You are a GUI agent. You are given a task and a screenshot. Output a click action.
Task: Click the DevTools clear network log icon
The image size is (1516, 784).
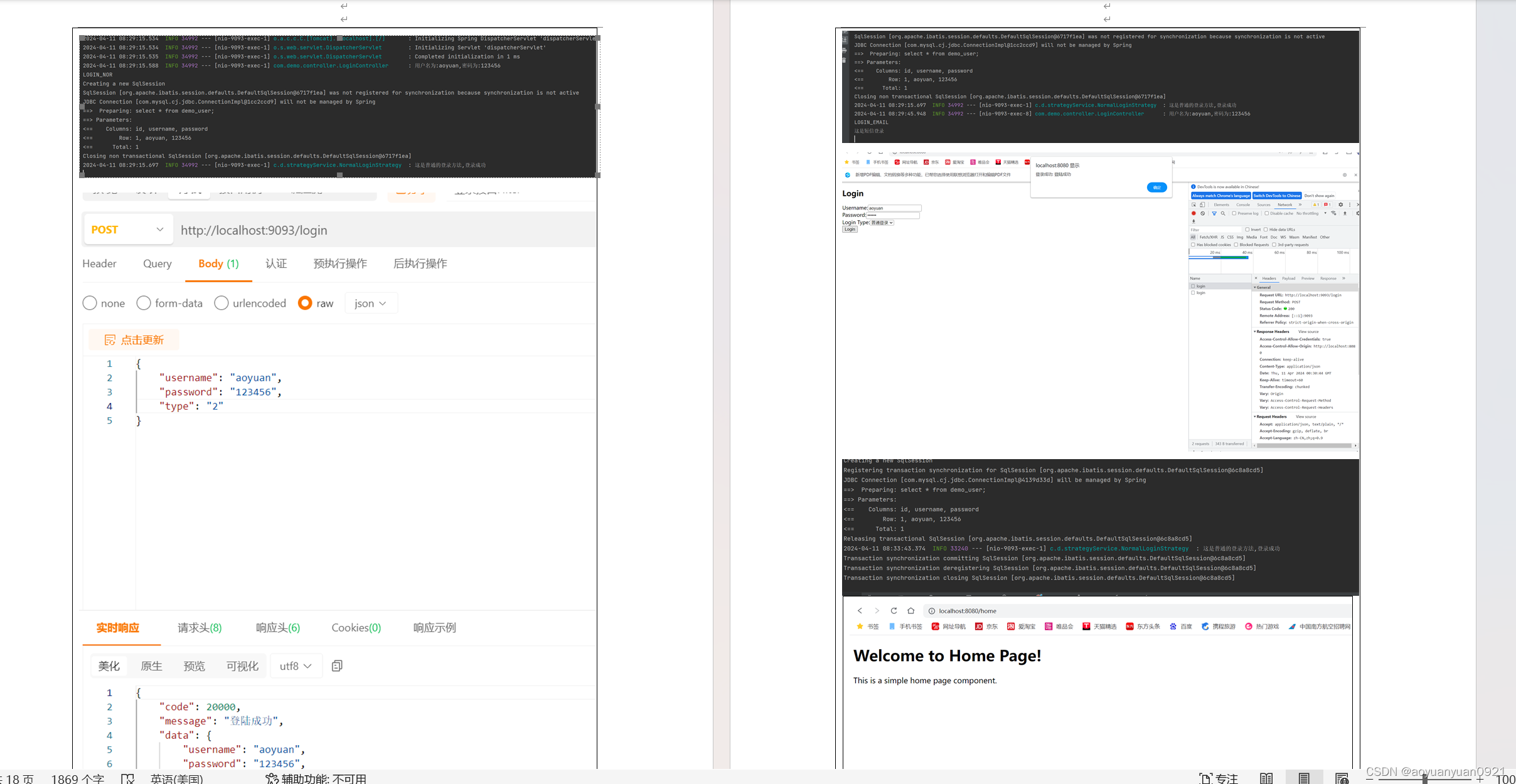click(x=1203, y=213)
